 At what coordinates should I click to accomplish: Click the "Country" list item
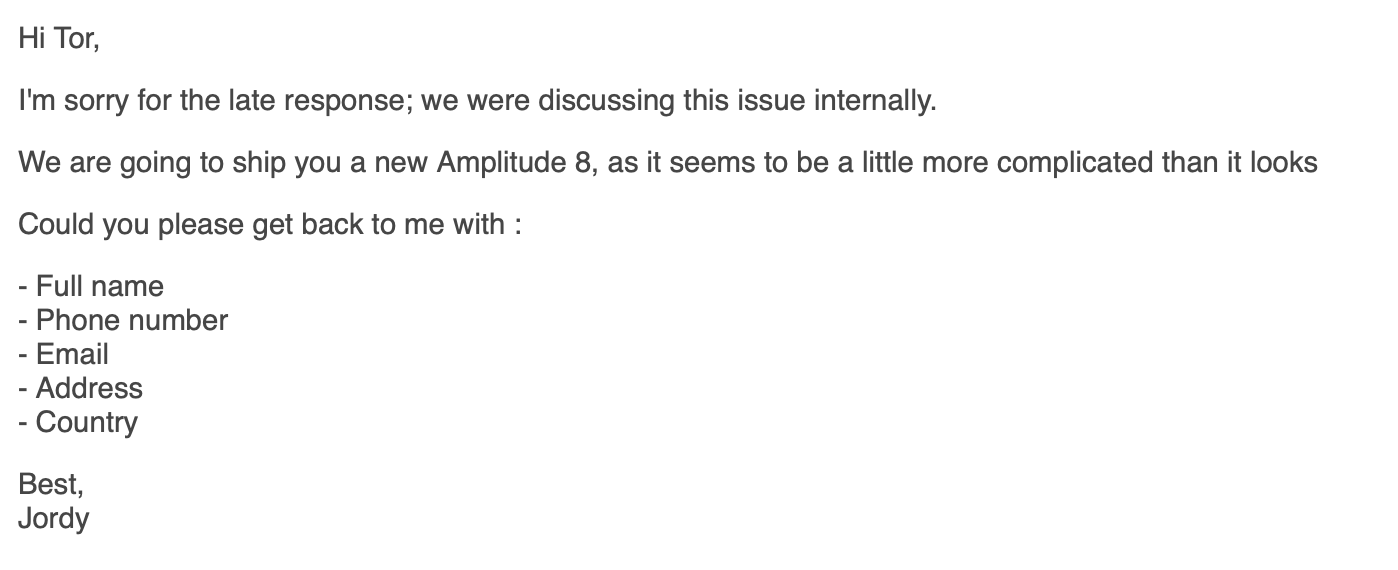[86, 422]
